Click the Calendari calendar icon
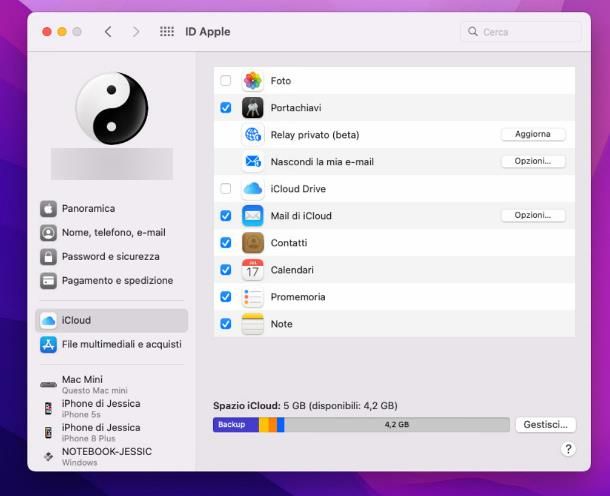 pos(252,270)
